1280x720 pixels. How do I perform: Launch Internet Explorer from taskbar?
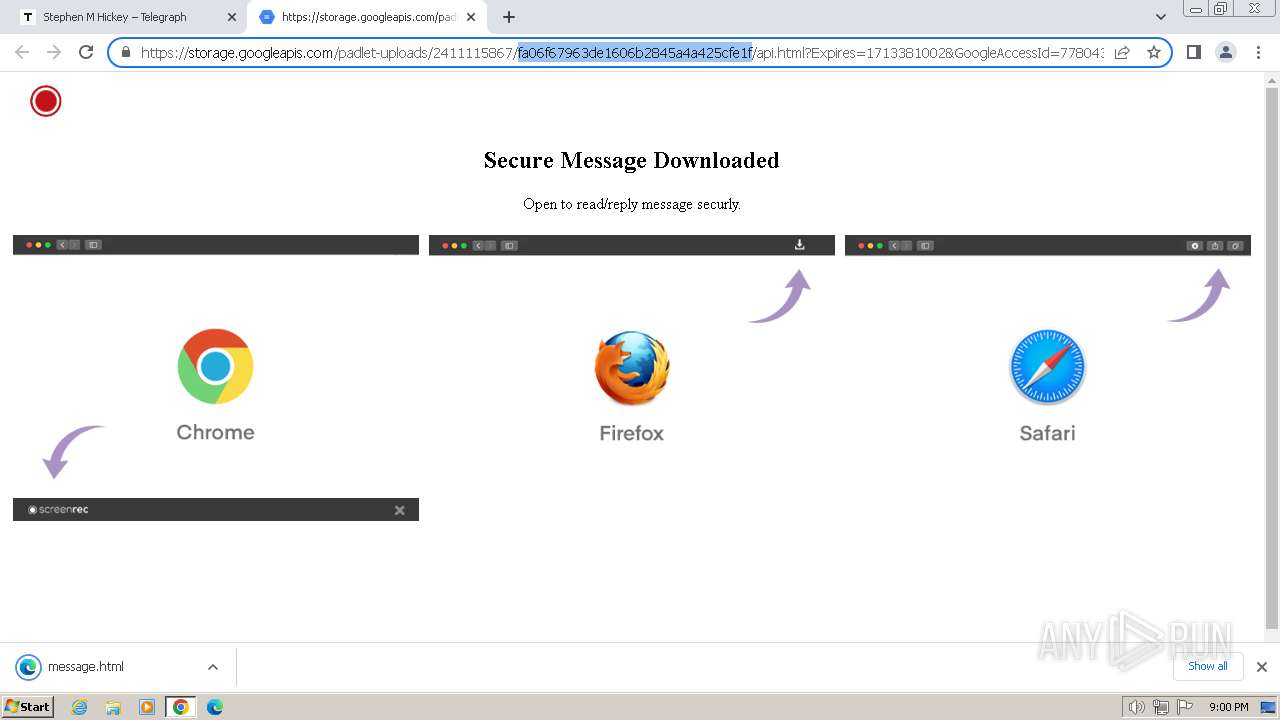[x=79, y=707]
